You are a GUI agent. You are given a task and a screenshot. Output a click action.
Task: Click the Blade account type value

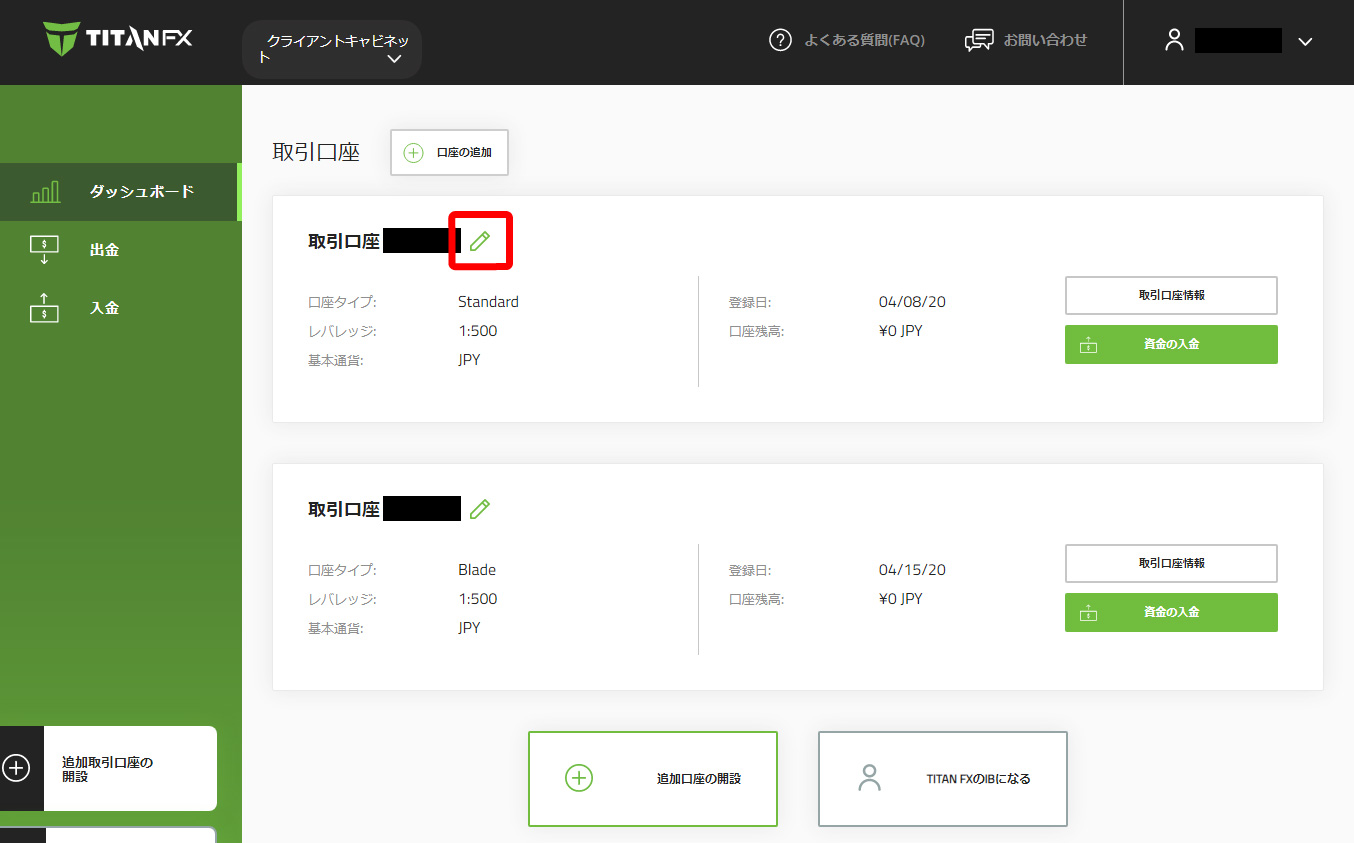tap(477, 570)
